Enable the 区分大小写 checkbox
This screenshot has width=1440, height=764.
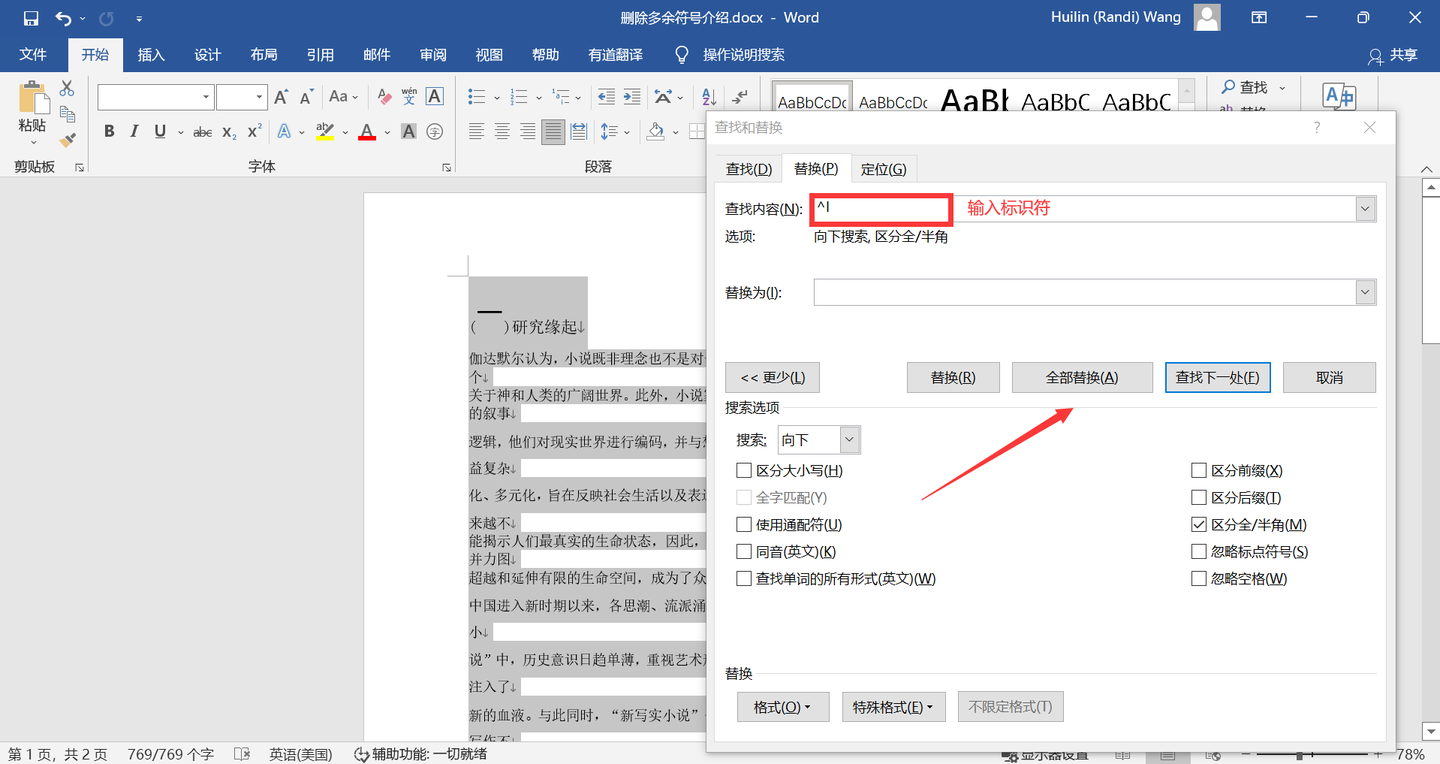(744, 470)
